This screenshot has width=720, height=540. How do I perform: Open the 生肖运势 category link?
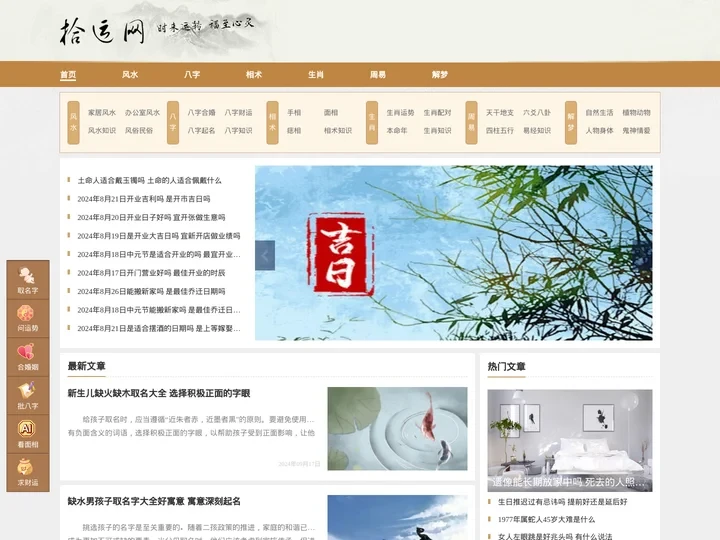tap(400, 112)
